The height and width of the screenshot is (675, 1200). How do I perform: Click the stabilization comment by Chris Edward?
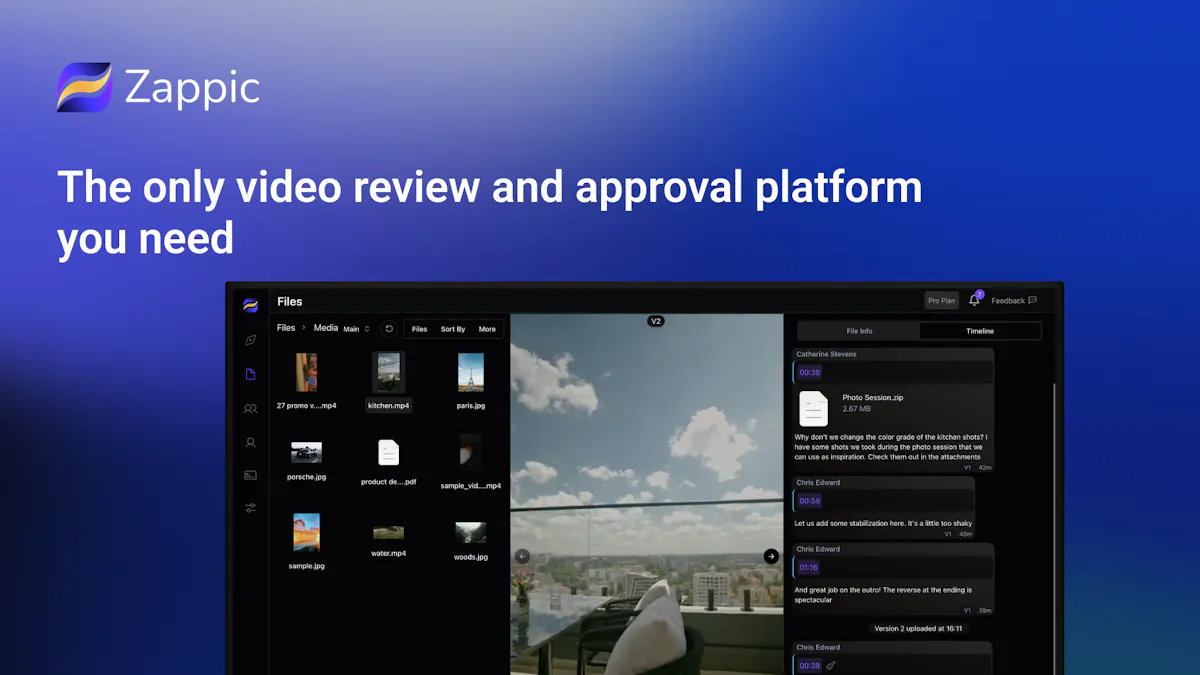pos(883,507)
